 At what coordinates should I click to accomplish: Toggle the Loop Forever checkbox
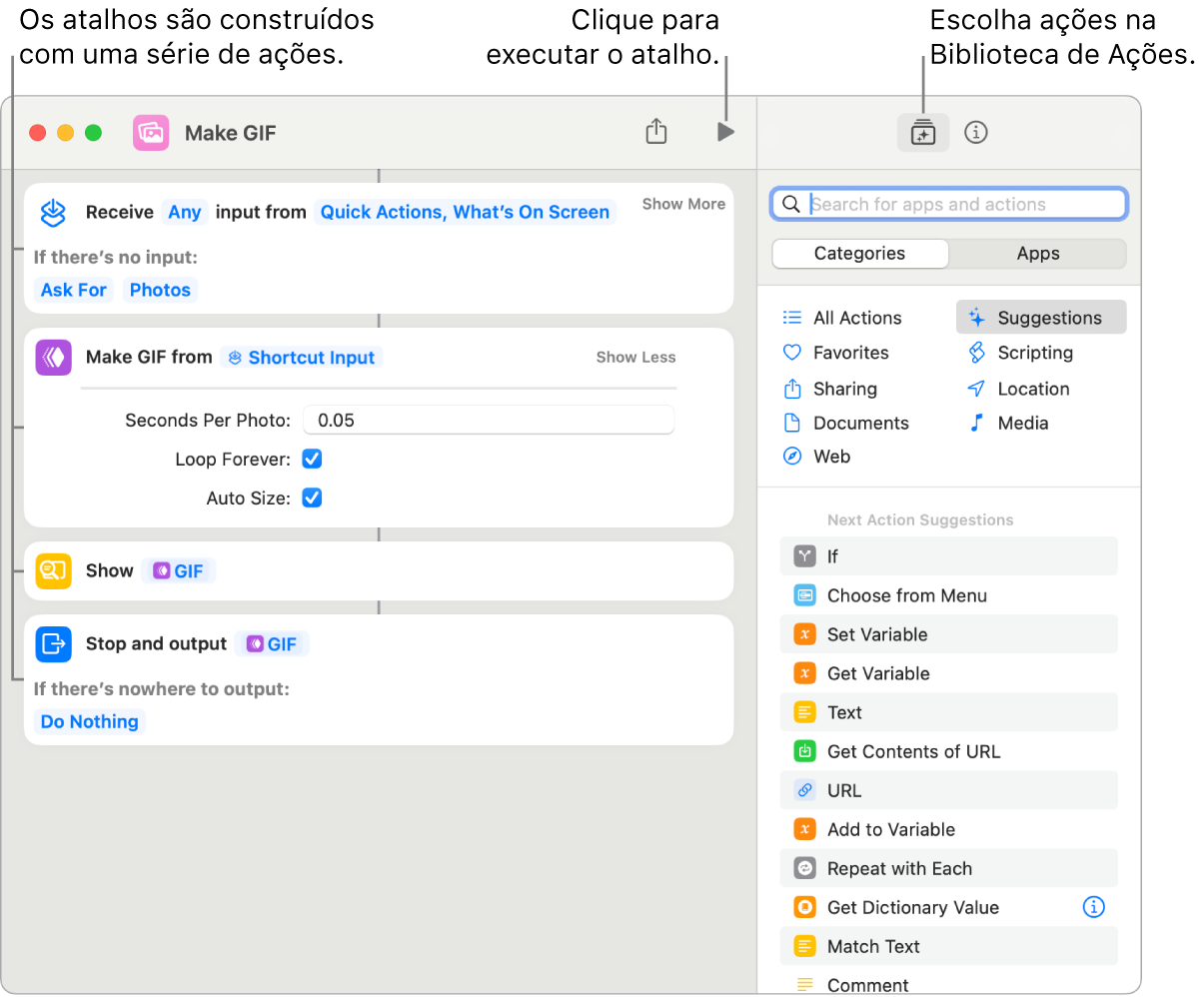pos(312,460)
